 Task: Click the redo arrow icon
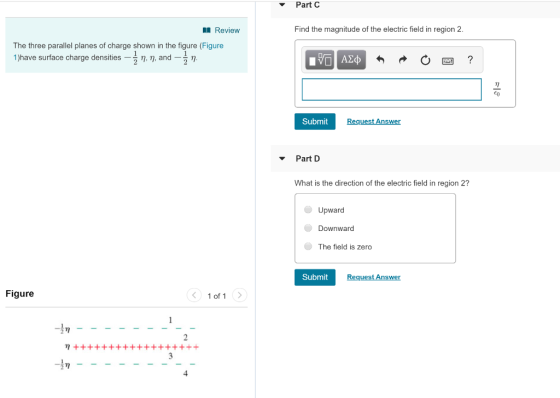403,60
